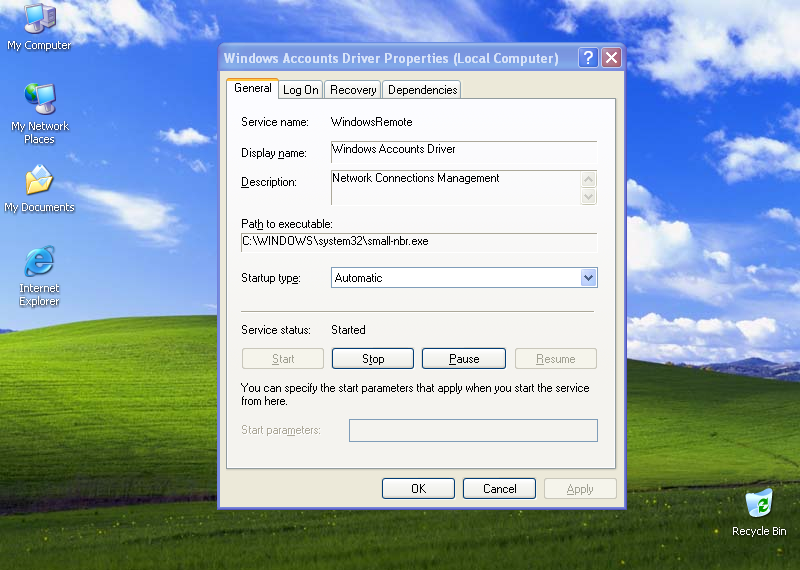Screen dimensions: 800x570
Task: Click the description scroll up arrow
Action: [588, 180]
